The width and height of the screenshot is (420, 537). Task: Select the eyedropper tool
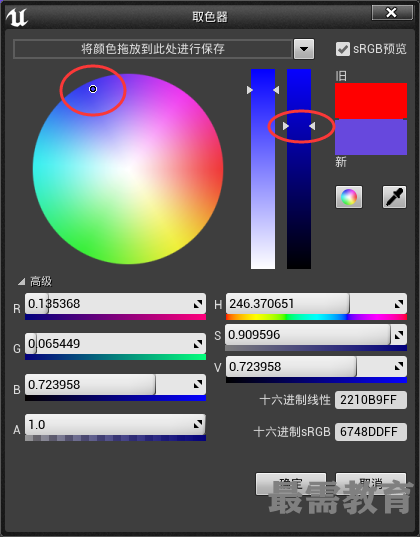(394, 197)
